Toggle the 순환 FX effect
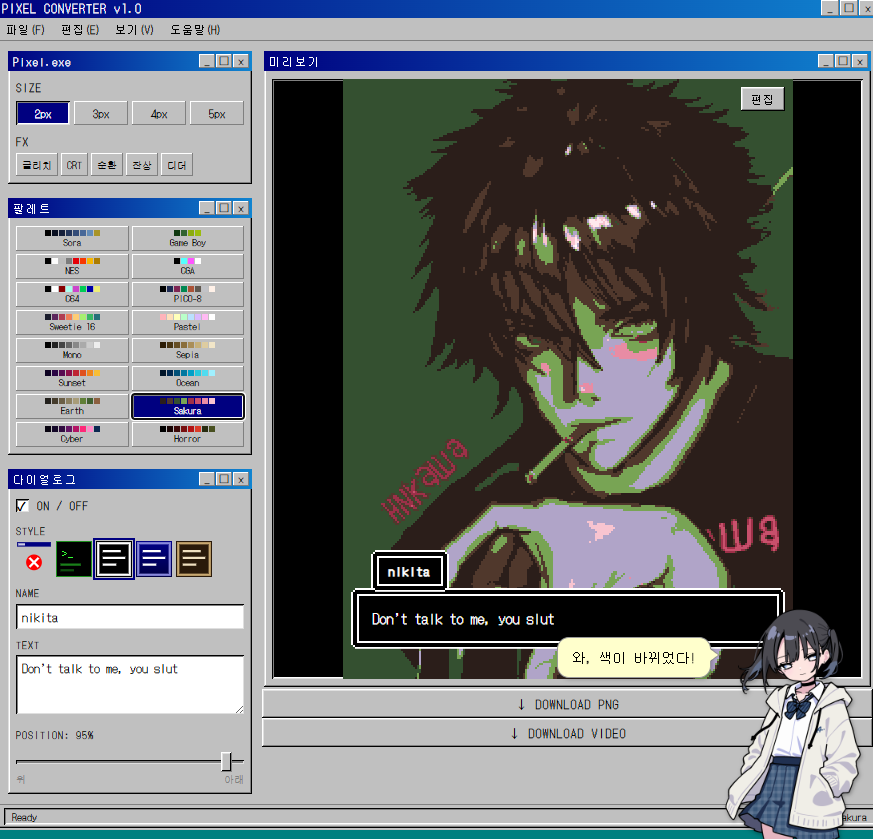 click(x=106, y=165)
